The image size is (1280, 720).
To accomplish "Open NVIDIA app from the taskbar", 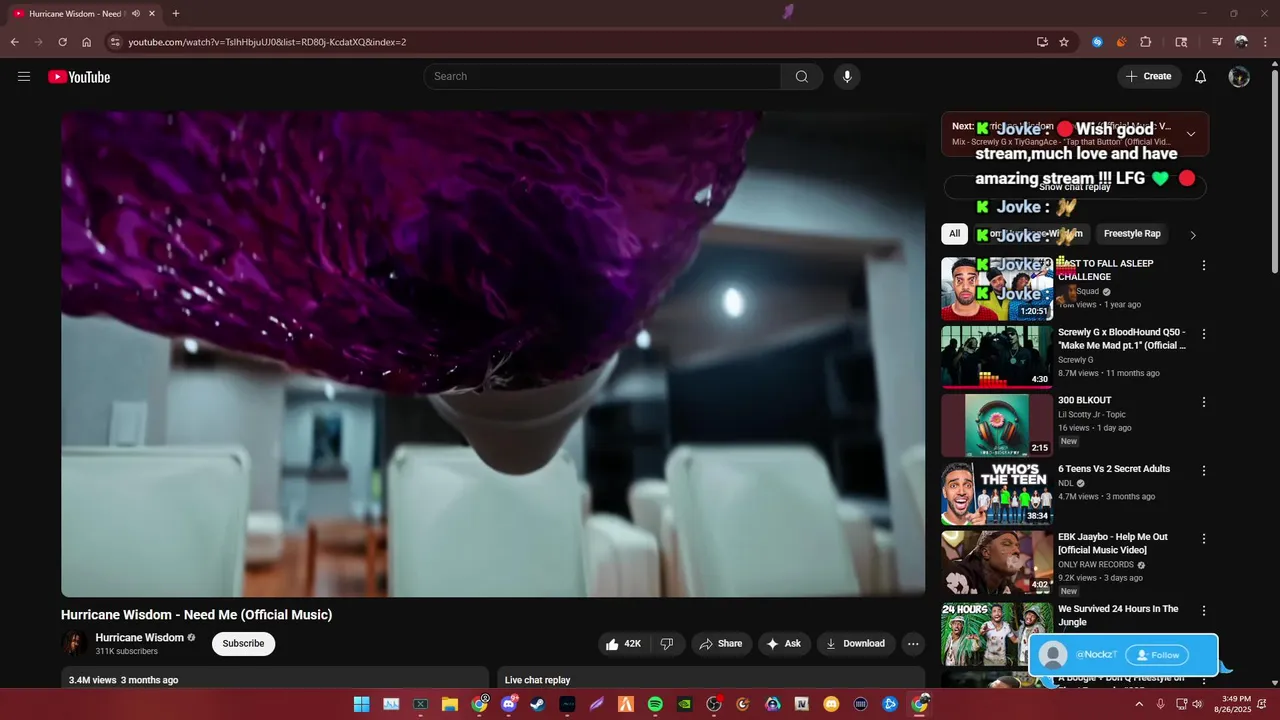I will 684,704.
